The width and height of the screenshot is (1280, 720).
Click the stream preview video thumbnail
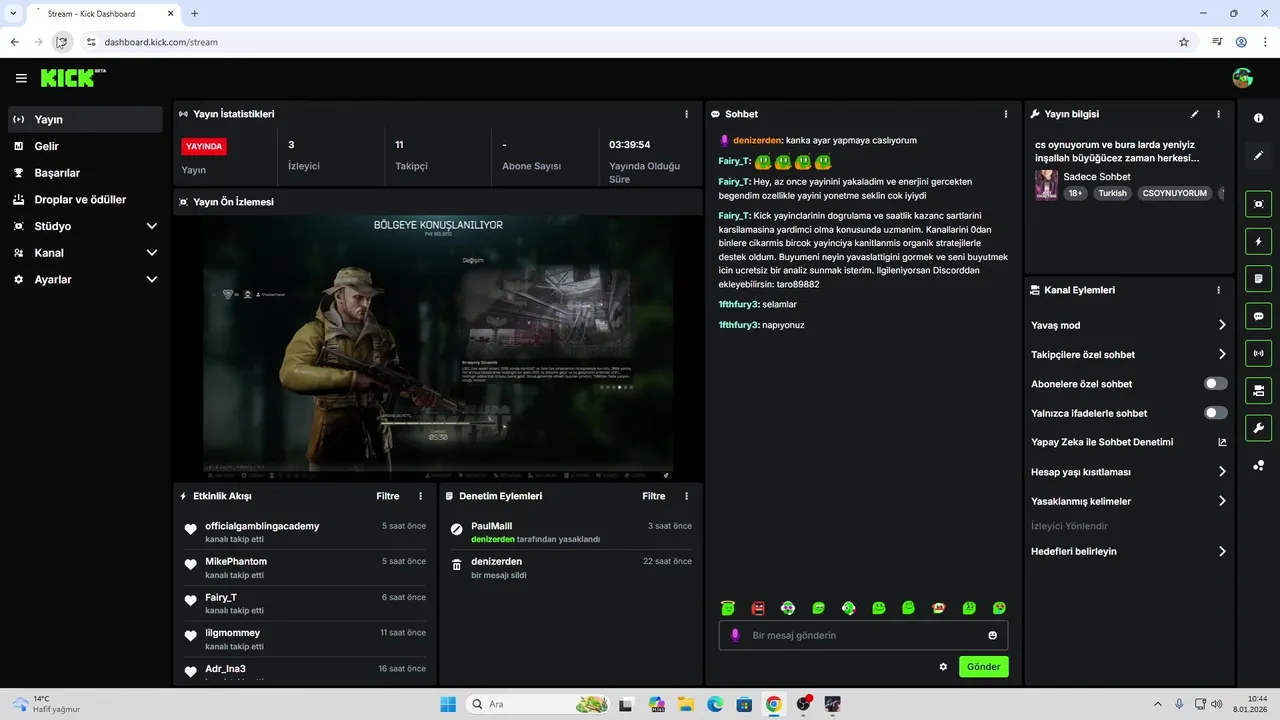tap(438, 346)
